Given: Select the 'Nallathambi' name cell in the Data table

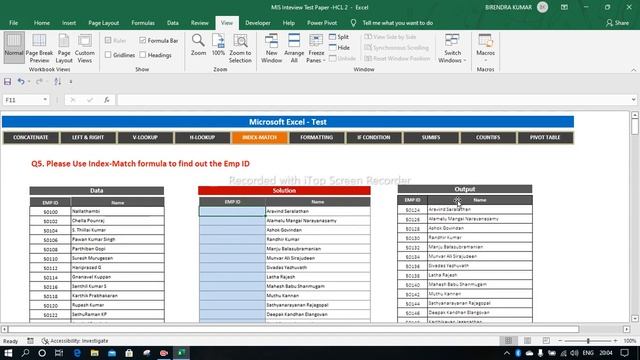Looking at the screenshot, I should [x=118, y=211].
